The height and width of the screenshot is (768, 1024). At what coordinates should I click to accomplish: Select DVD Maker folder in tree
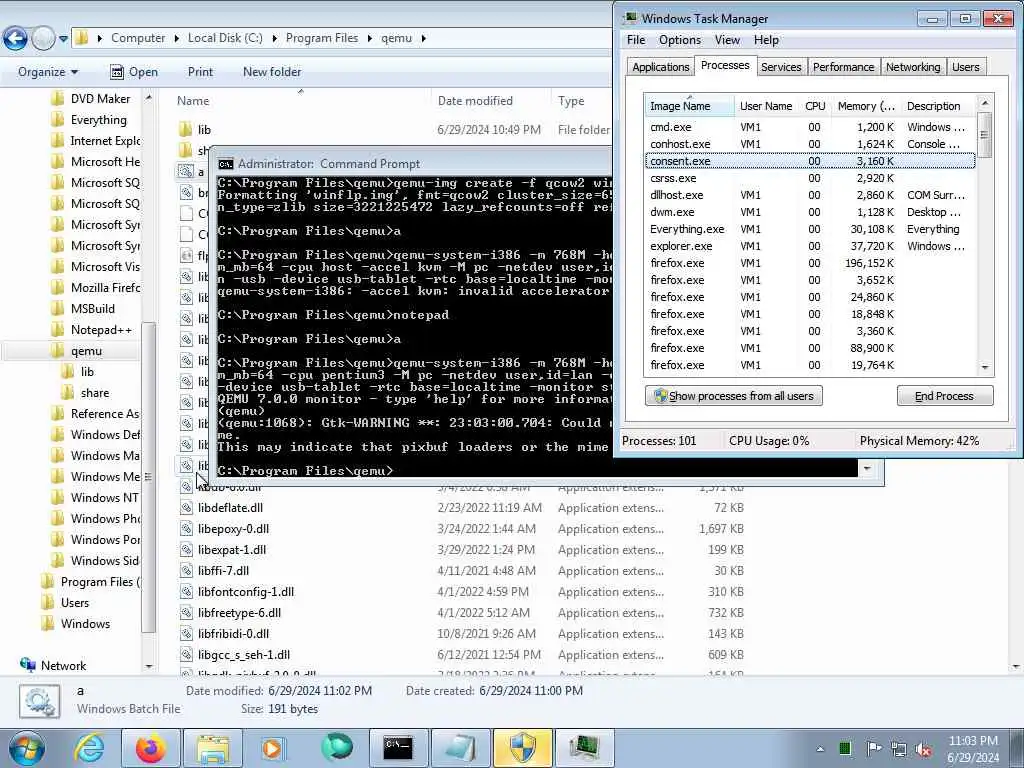point(99,99)
